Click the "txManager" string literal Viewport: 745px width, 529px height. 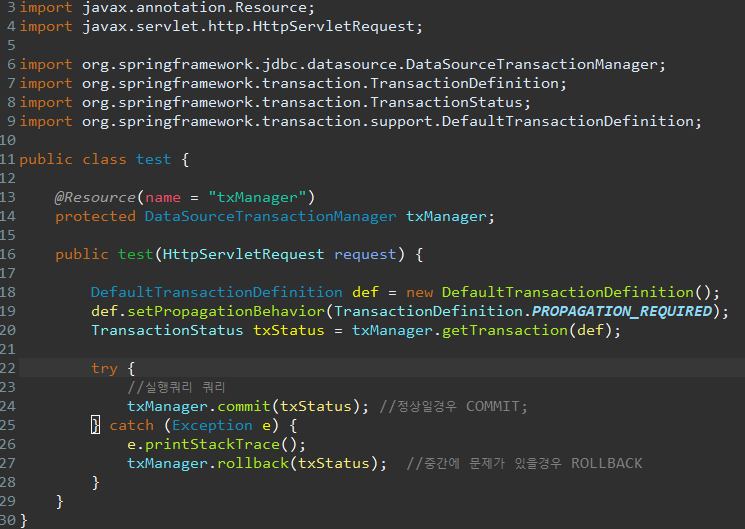(258, 197)
